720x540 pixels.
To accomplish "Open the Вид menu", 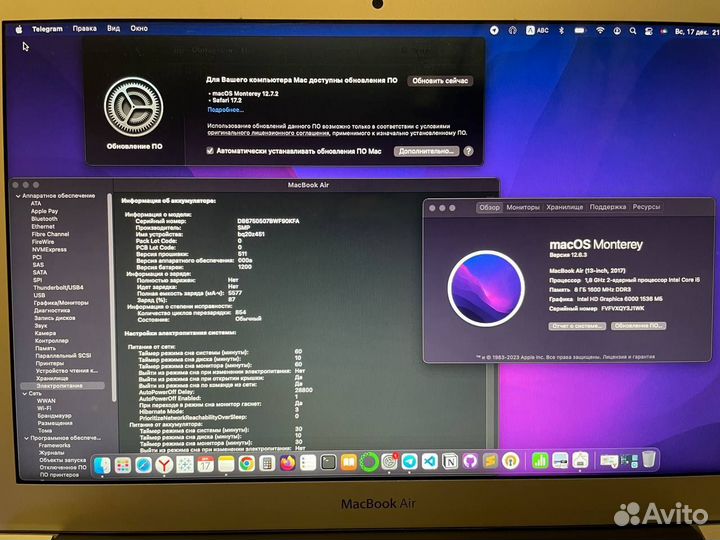I will point(113,28).
